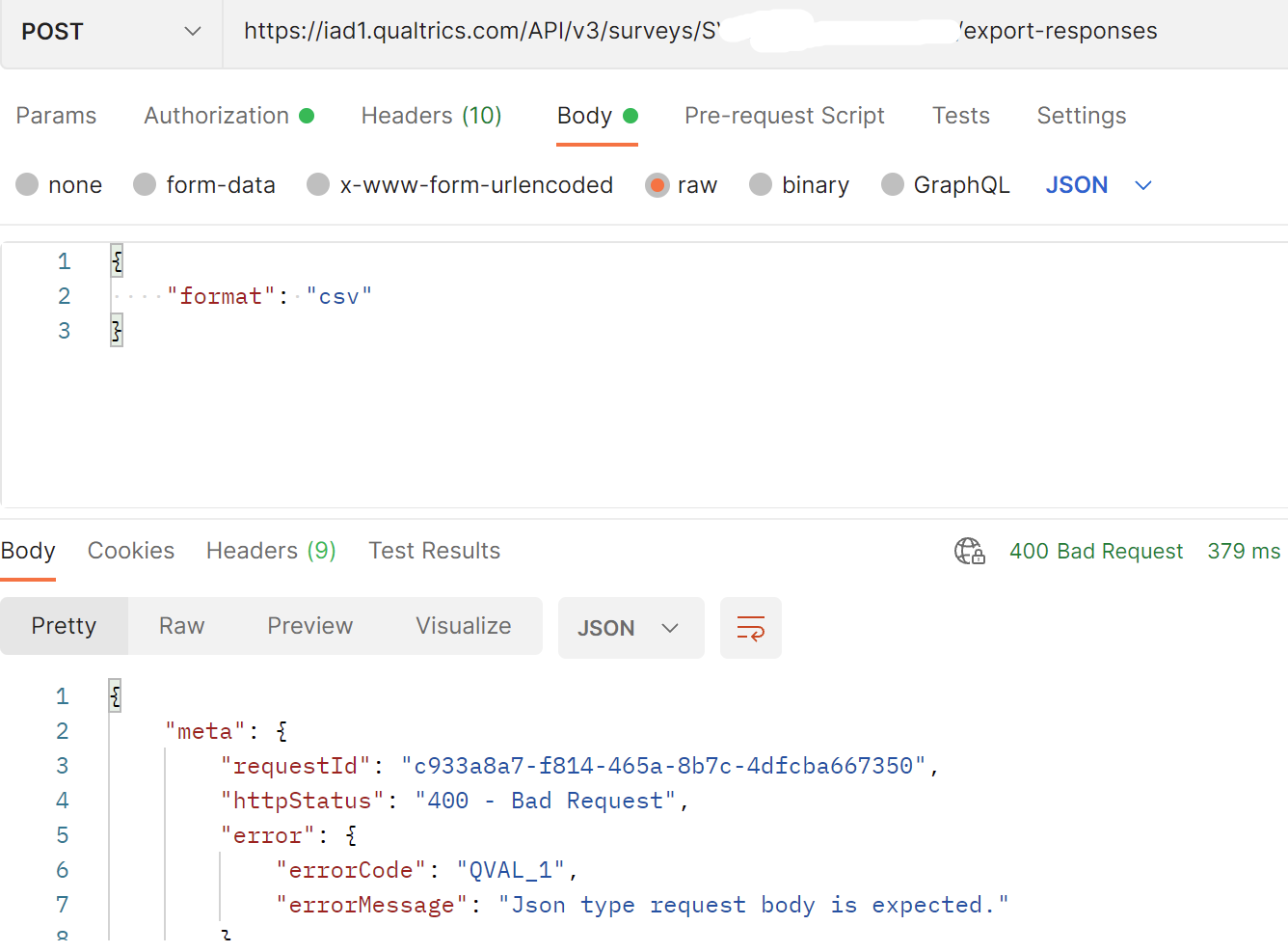Switch to the Tests tab
Viewport: 1288px width, 952px height.
[960, 116]
